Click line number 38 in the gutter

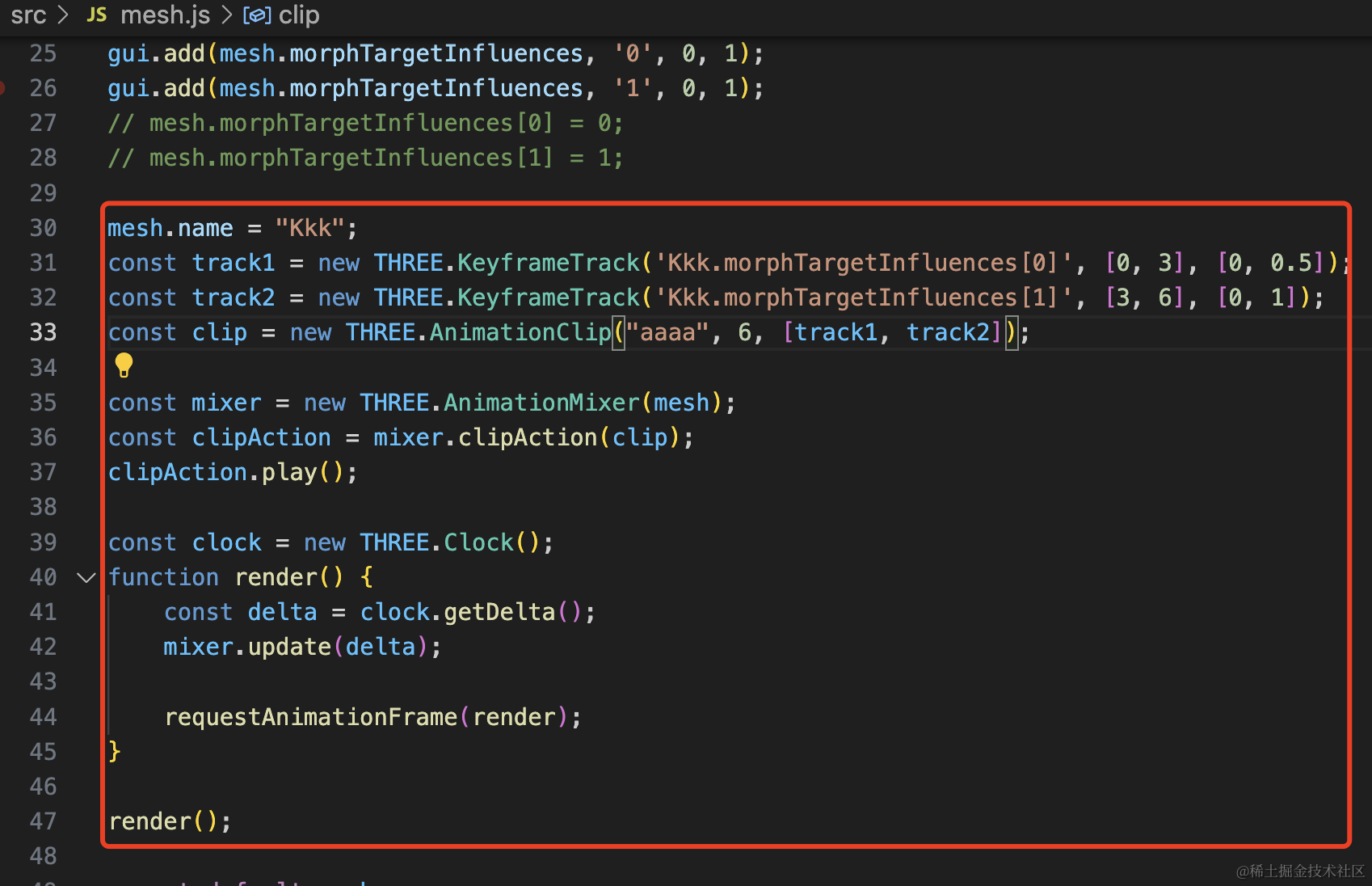[43, 507]
